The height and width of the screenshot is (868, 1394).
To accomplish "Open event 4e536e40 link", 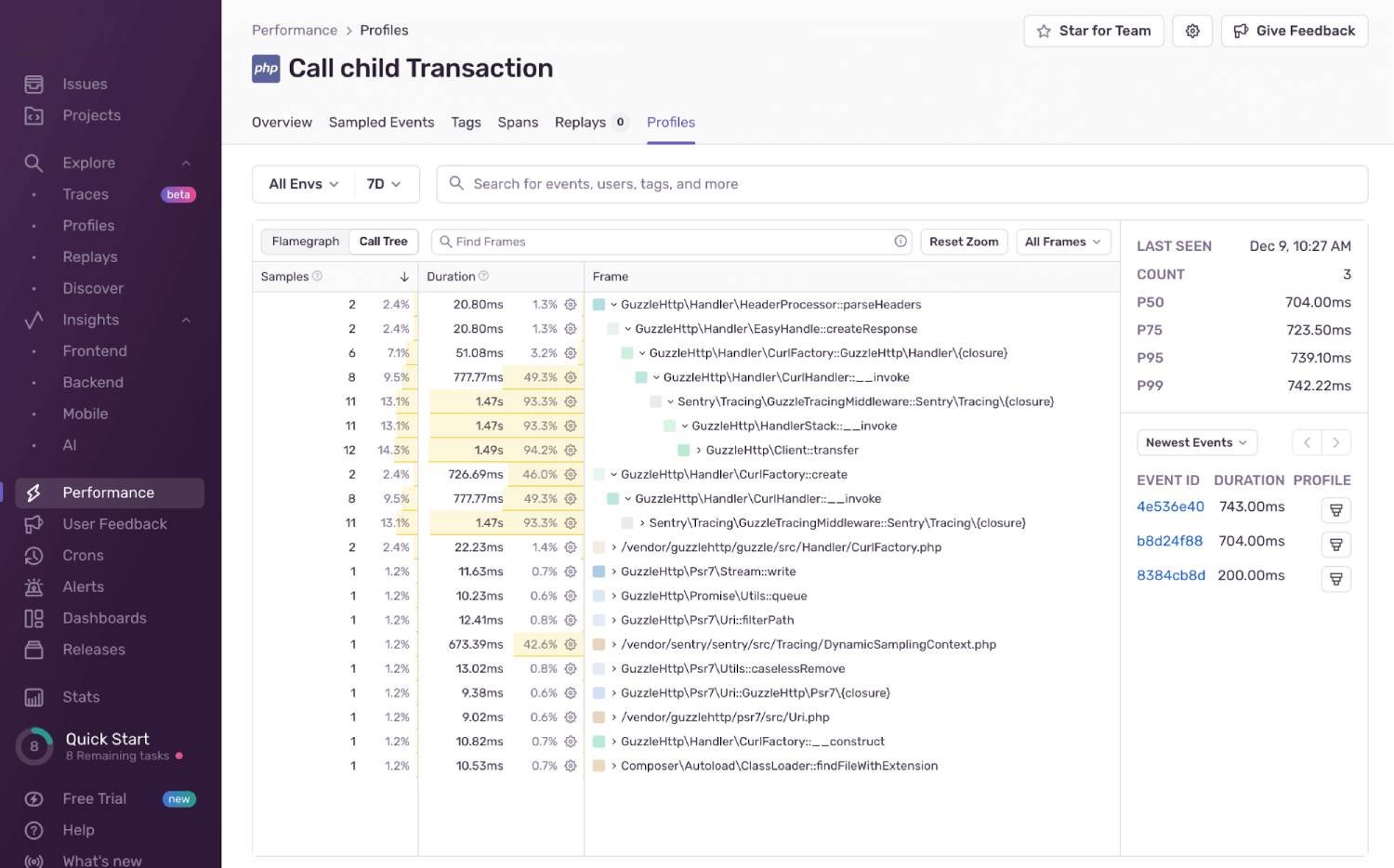I will point(1170,506).
